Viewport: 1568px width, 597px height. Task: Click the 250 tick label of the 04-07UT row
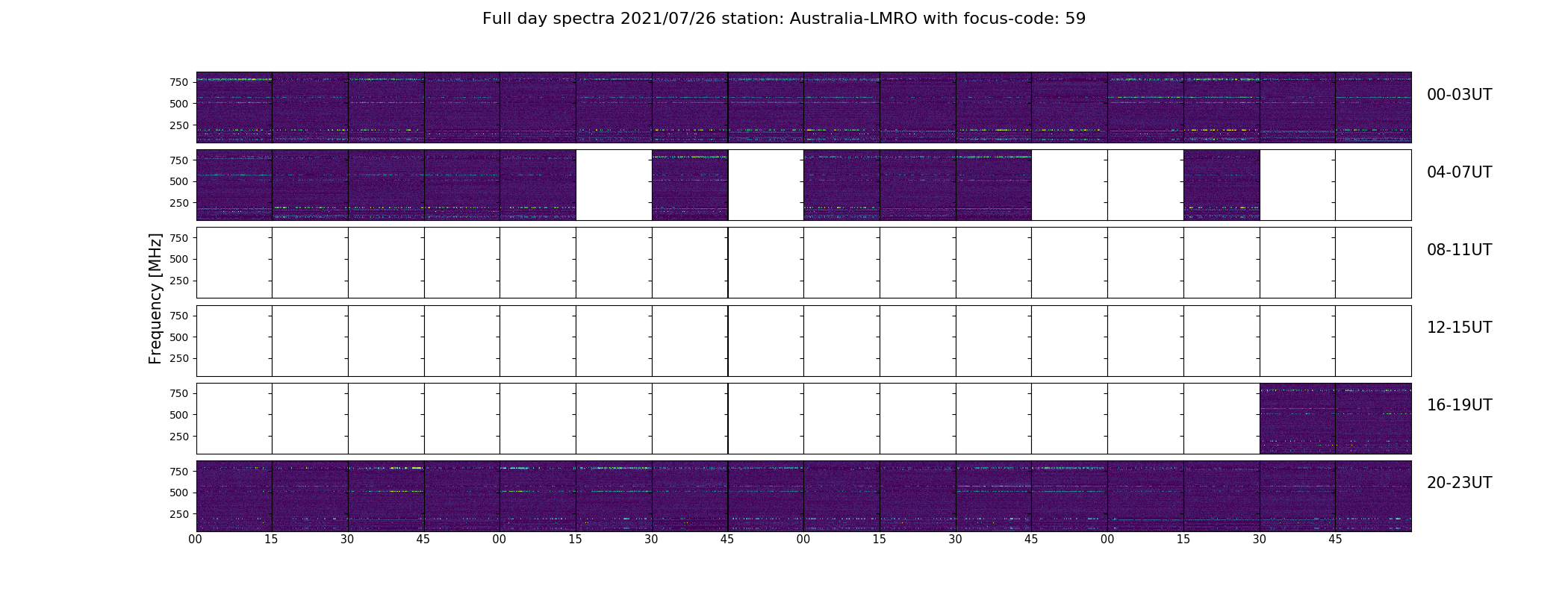click(x=178, y=203)
